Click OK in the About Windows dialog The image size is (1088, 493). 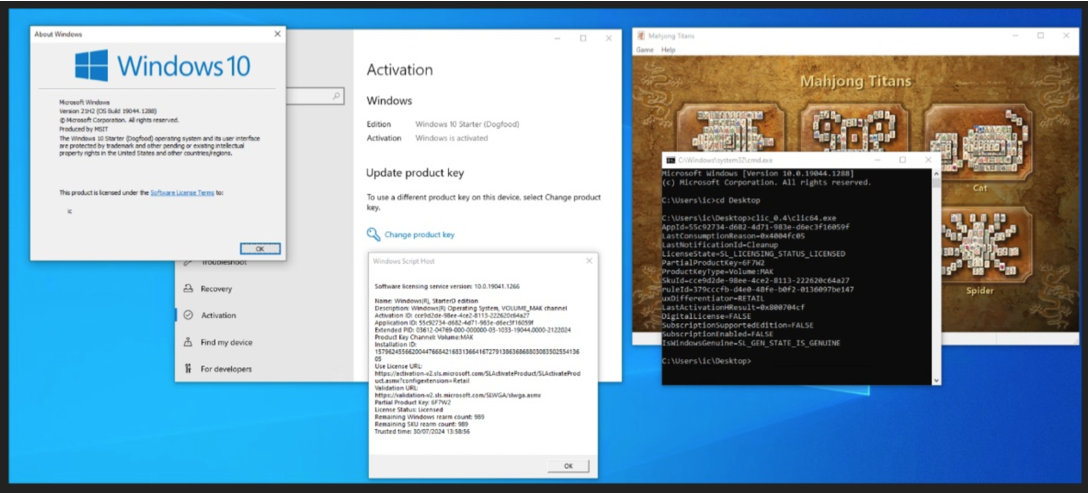click(x=260, y=249)
